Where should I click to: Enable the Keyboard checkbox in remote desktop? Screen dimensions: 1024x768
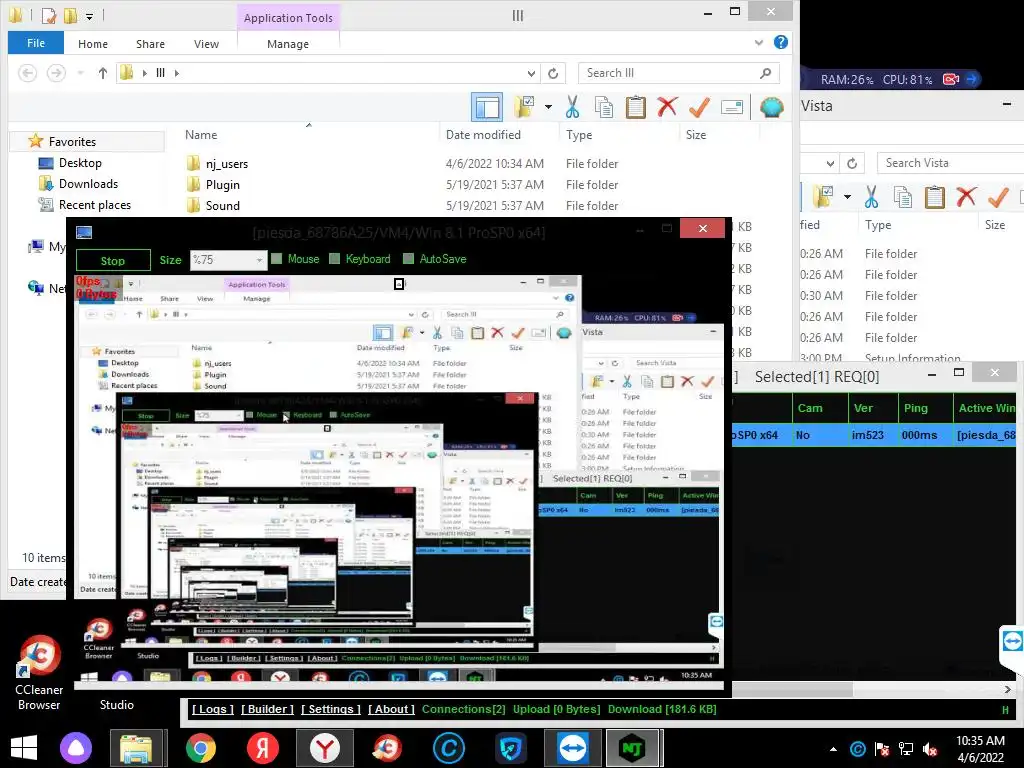click(x=335, y=259)
